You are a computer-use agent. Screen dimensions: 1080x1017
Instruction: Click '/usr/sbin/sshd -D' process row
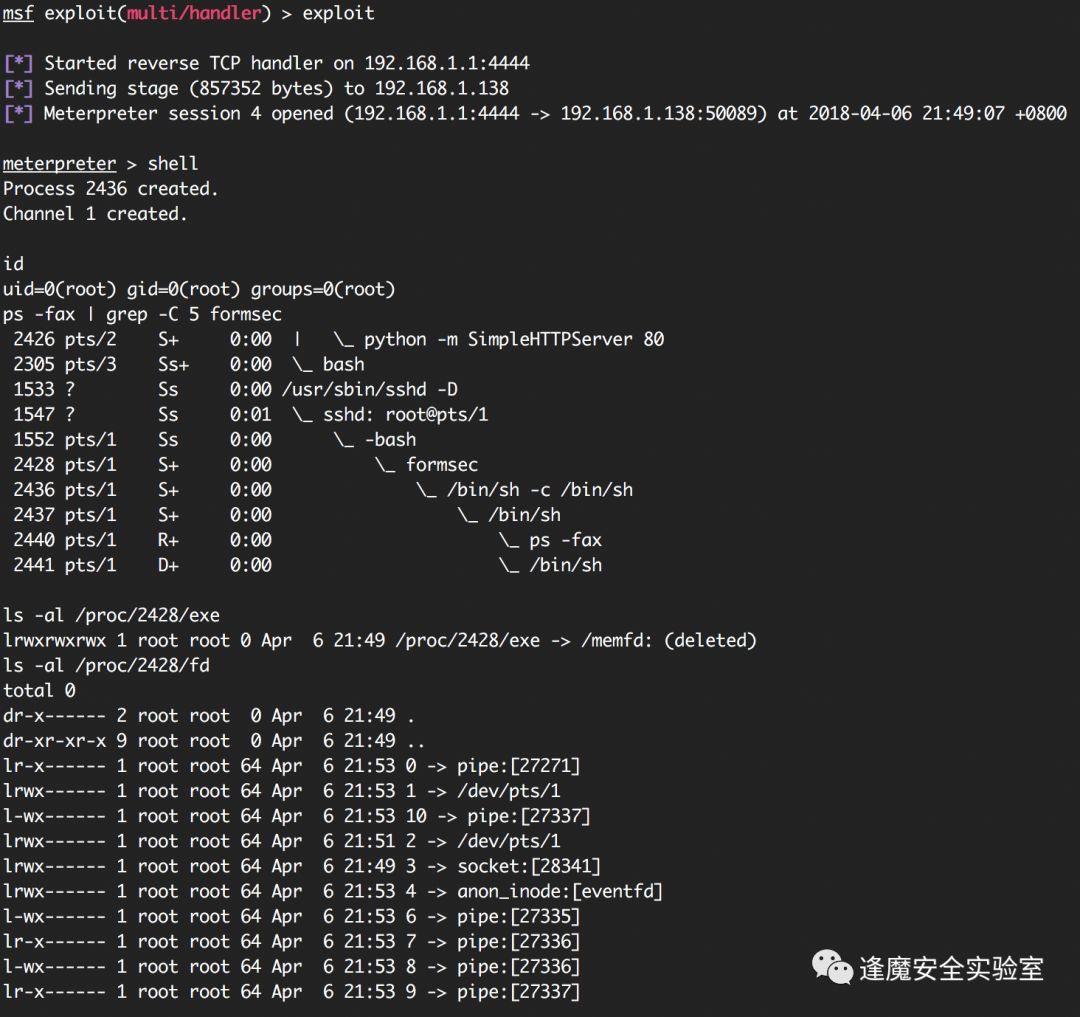[235, 390]
